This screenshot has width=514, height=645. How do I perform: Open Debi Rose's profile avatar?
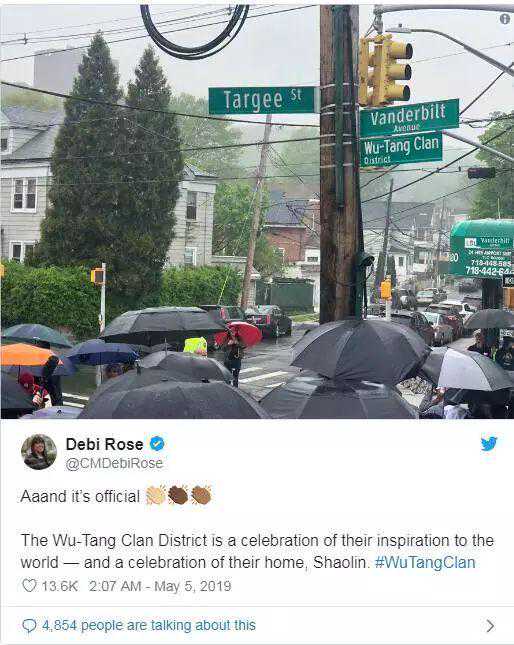click(39, 452)
